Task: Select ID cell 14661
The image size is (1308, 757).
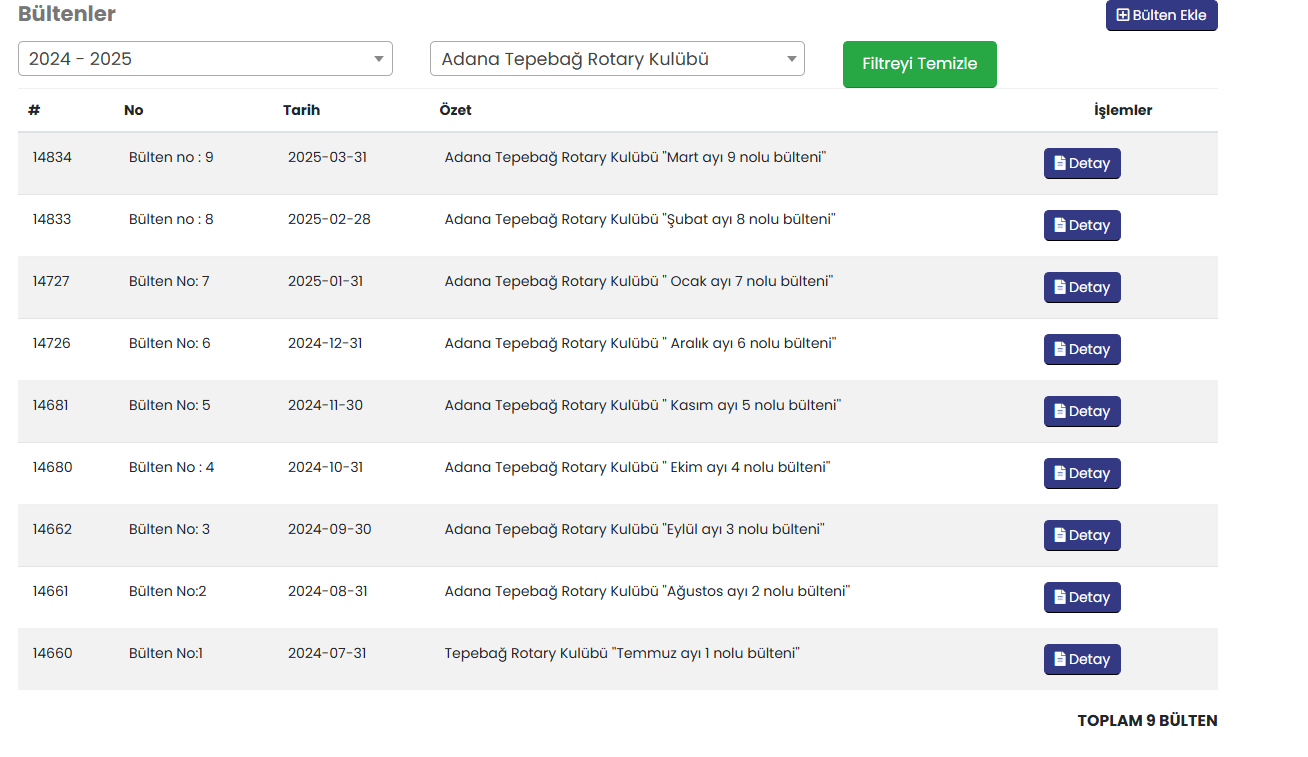Action: 50,591
